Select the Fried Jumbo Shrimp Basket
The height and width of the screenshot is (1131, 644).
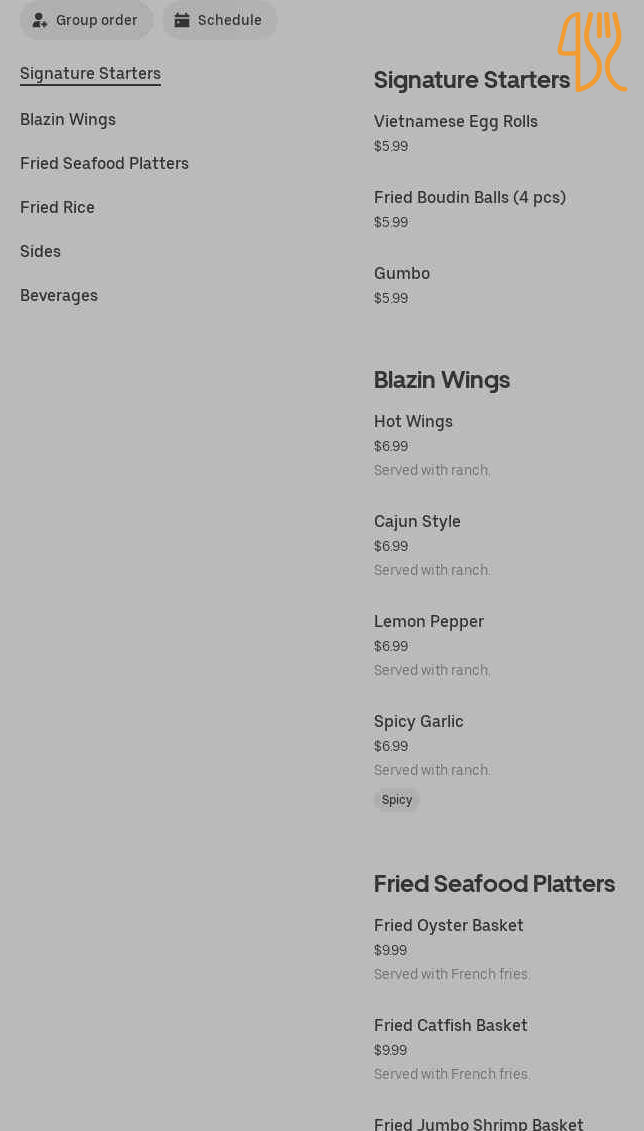point(479,1124)
